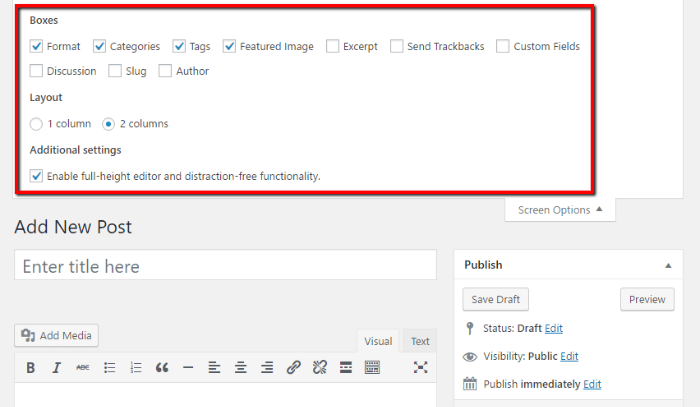
Task: Collapse the Screen Options panel
Action: (x=560, y=209)
